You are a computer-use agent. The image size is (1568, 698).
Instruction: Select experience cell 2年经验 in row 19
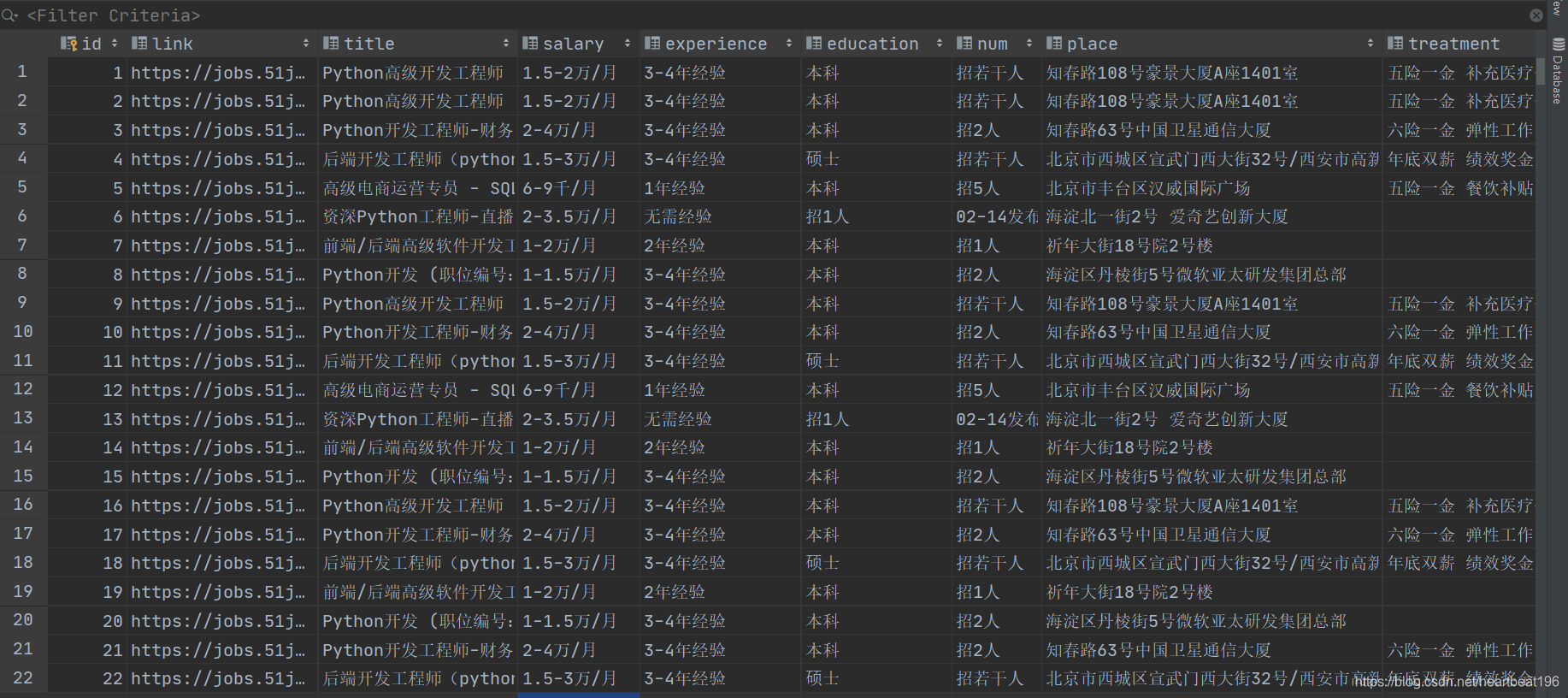(720, 592)
